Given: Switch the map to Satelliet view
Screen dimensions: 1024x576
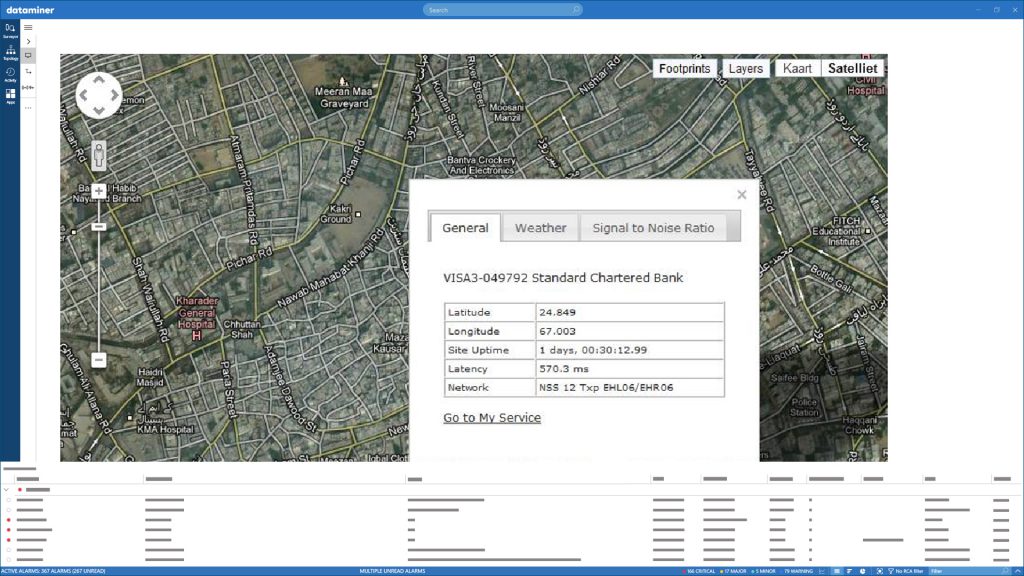Looking at the screenshot, I should (x=853, y=69).
